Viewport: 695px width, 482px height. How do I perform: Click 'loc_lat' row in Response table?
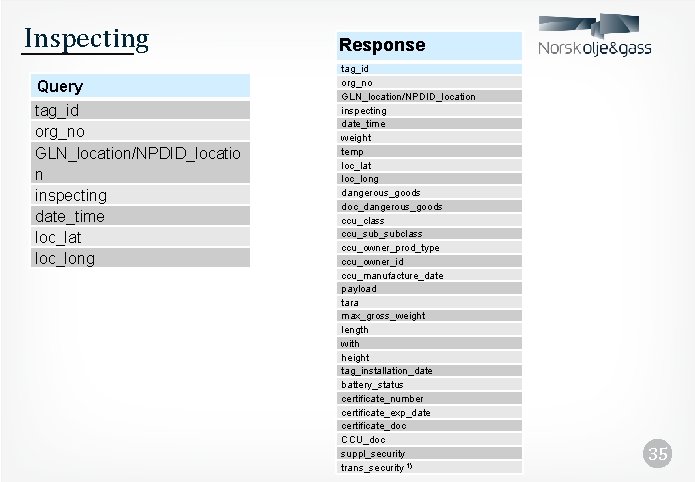(x=429, y=165)
